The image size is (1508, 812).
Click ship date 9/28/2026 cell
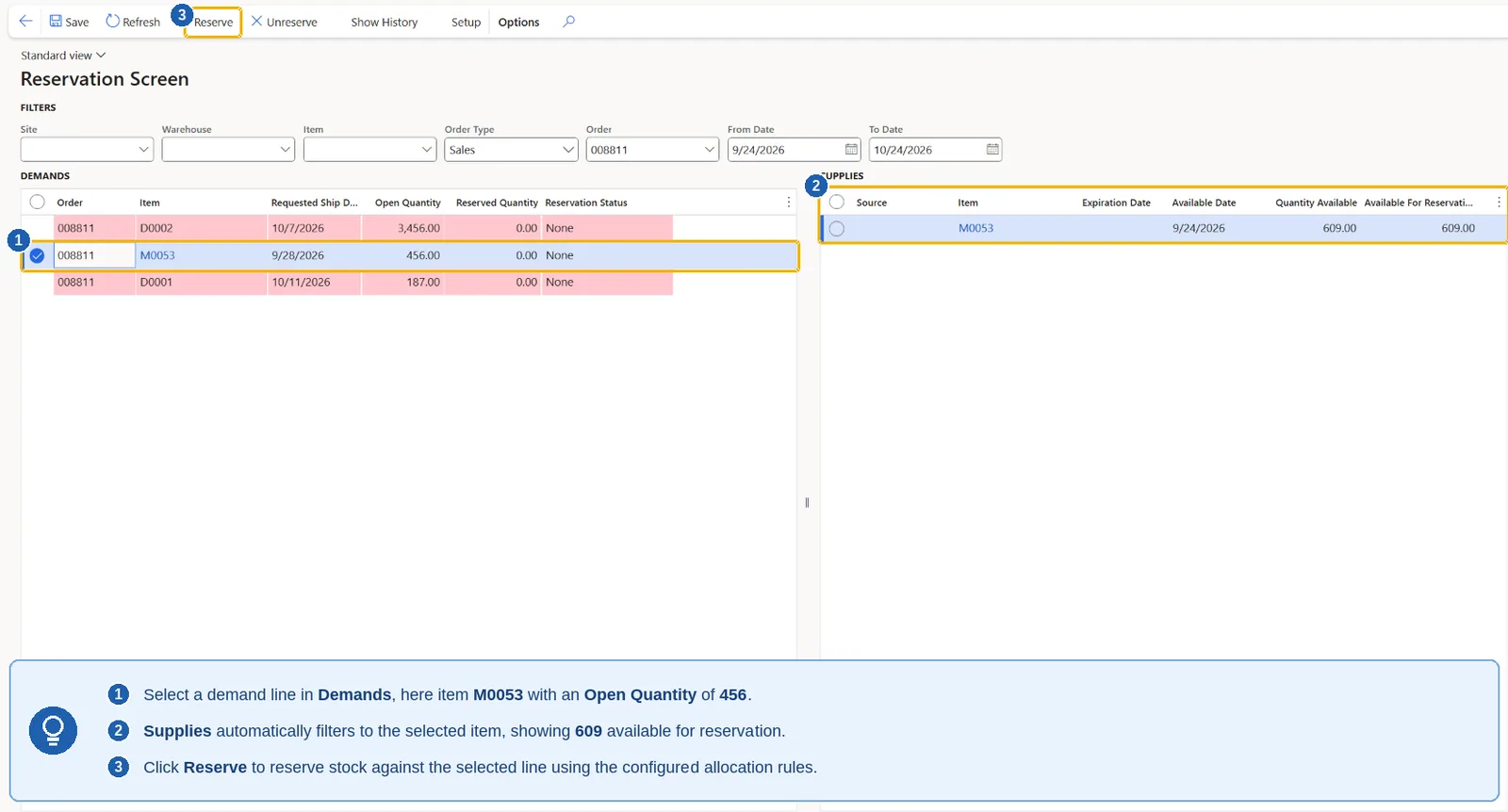coord(314,255)
